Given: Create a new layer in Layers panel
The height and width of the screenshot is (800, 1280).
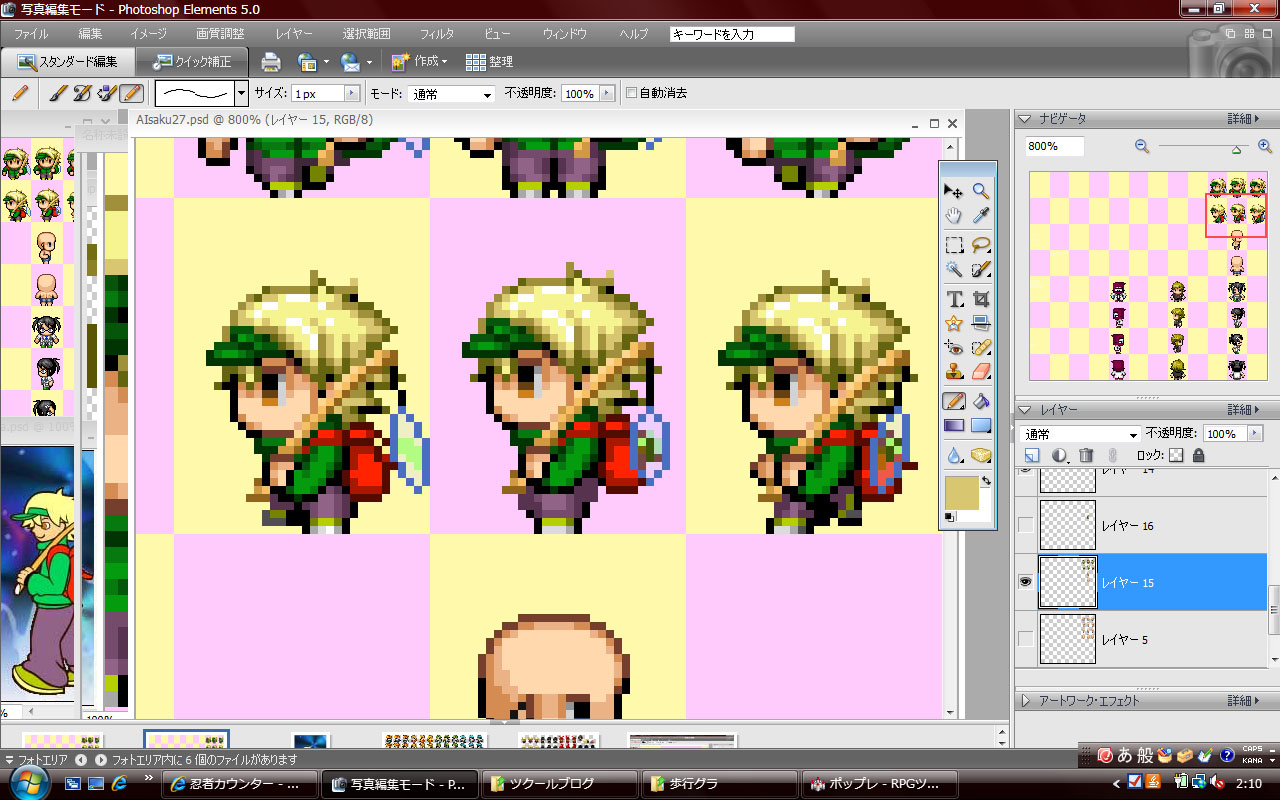Looking at the screenshot, I should [x=1032, y=456].
